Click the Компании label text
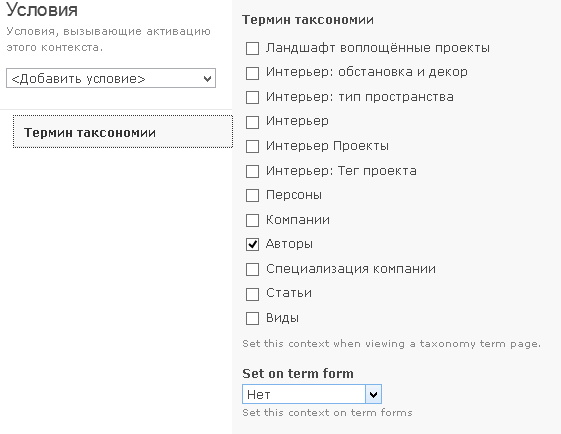 point(298,220)
